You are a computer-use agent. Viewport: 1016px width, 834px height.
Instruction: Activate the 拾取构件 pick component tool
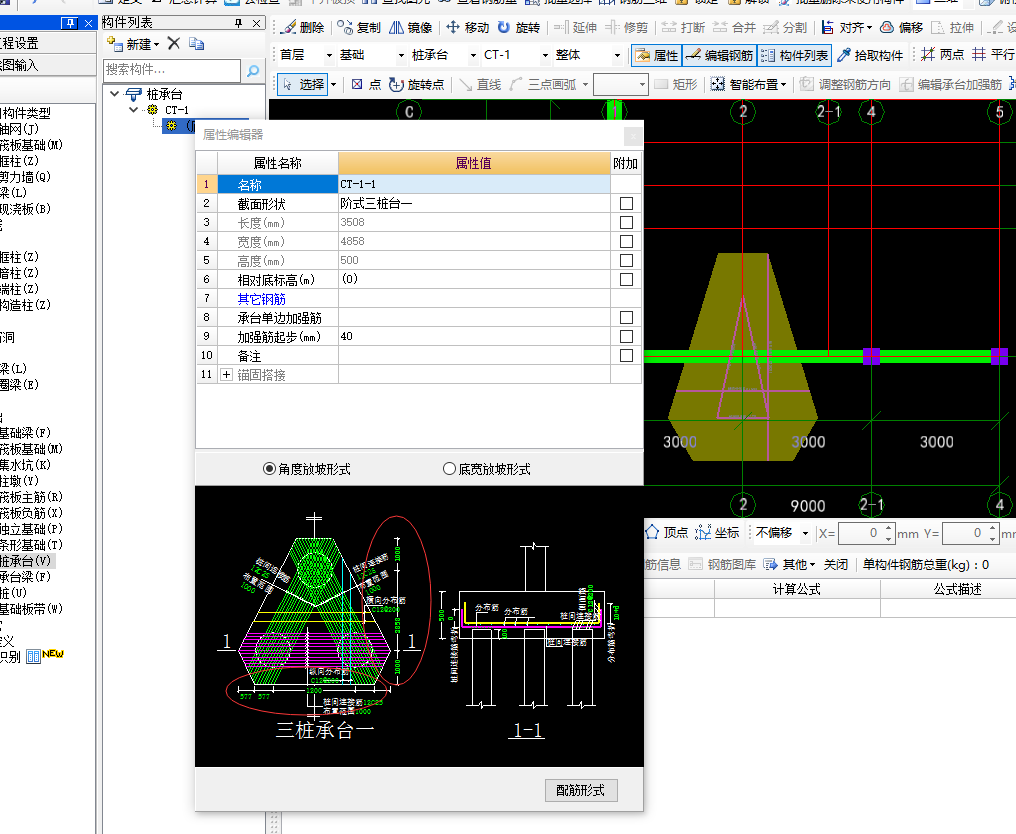pos(870,55)
